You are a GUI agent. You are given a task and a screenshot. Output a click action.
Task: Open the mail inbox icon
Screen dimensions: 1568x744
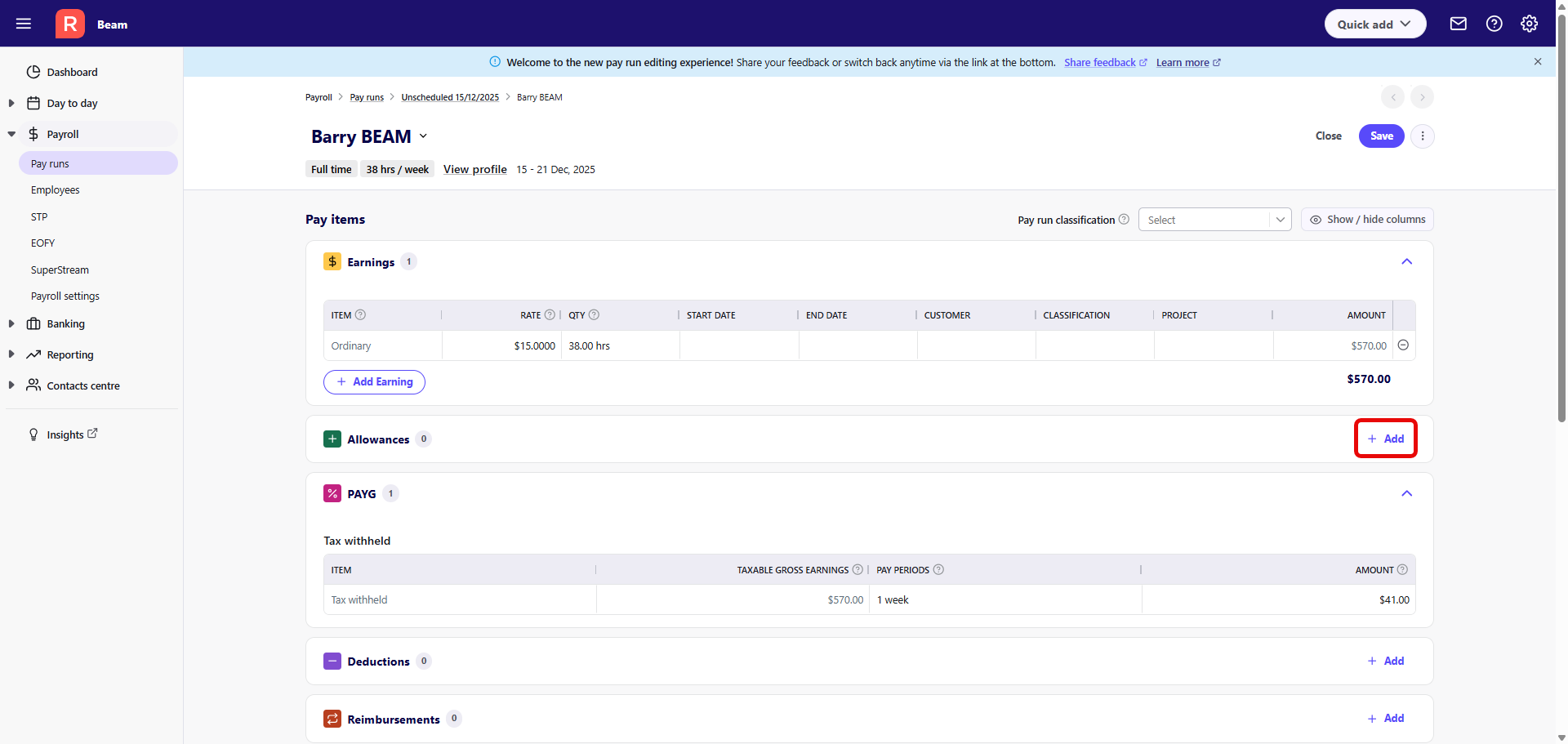point(1458,24)
